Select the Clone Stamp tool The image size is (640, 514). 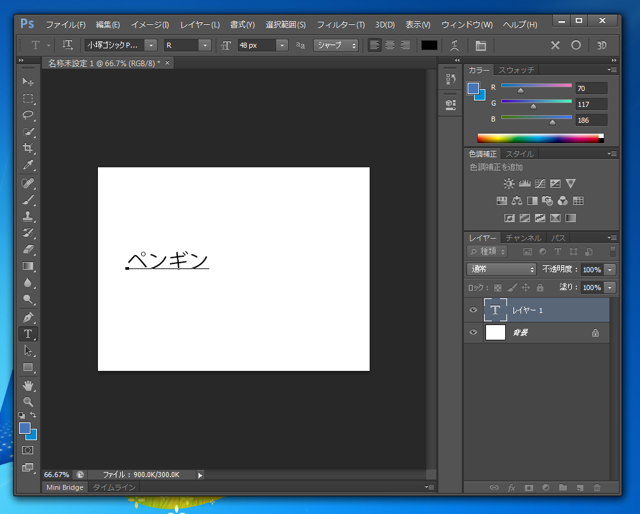(28, 216)
